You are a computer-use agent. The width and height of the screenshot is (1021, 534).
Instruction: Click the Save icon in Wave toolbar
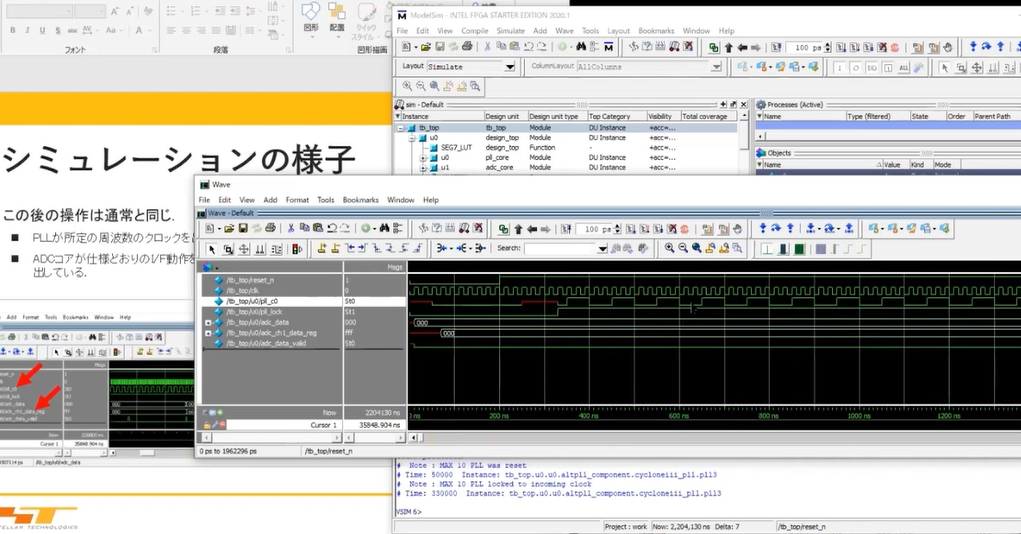click(x=242, y=228)
